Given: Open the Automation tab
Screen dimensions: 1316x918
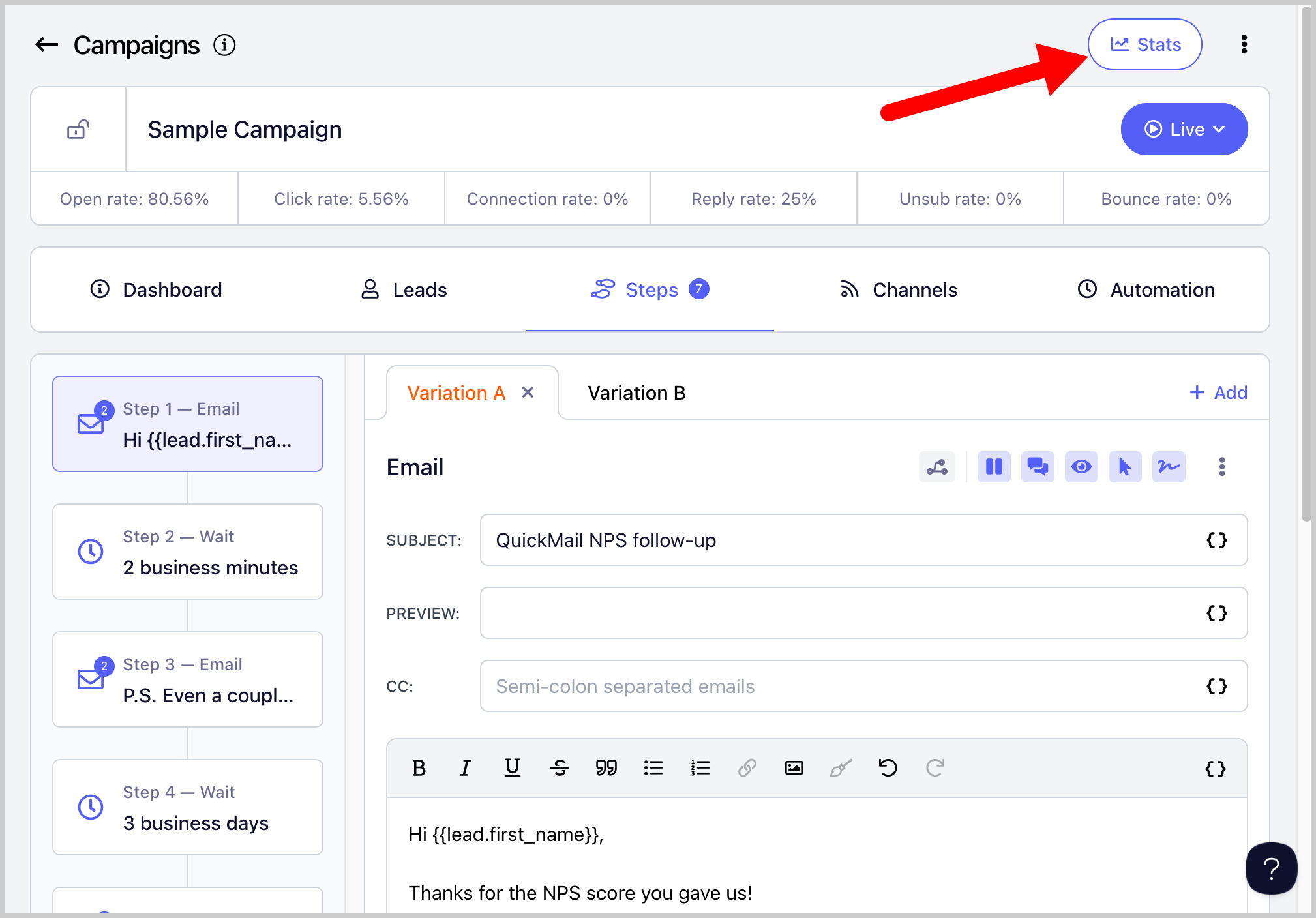Looking at the screenshot, I should click(1146, 289).
